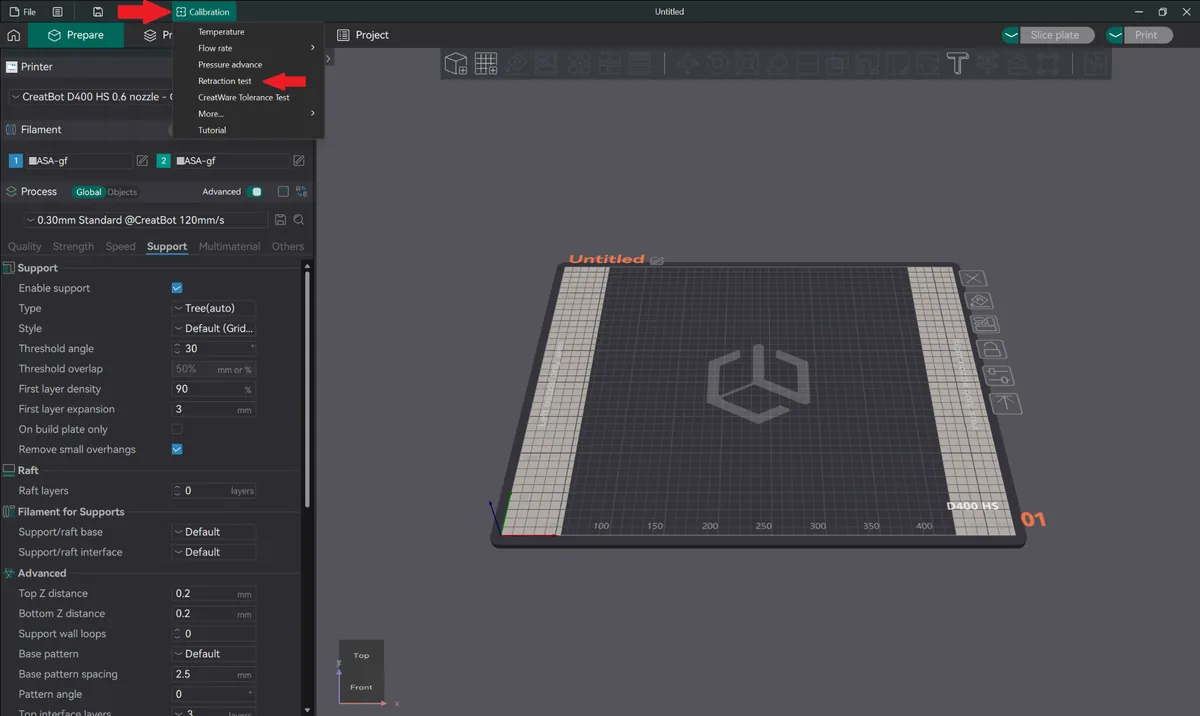
Task: Open plate settings sliders icon
Action: point(997,376)
